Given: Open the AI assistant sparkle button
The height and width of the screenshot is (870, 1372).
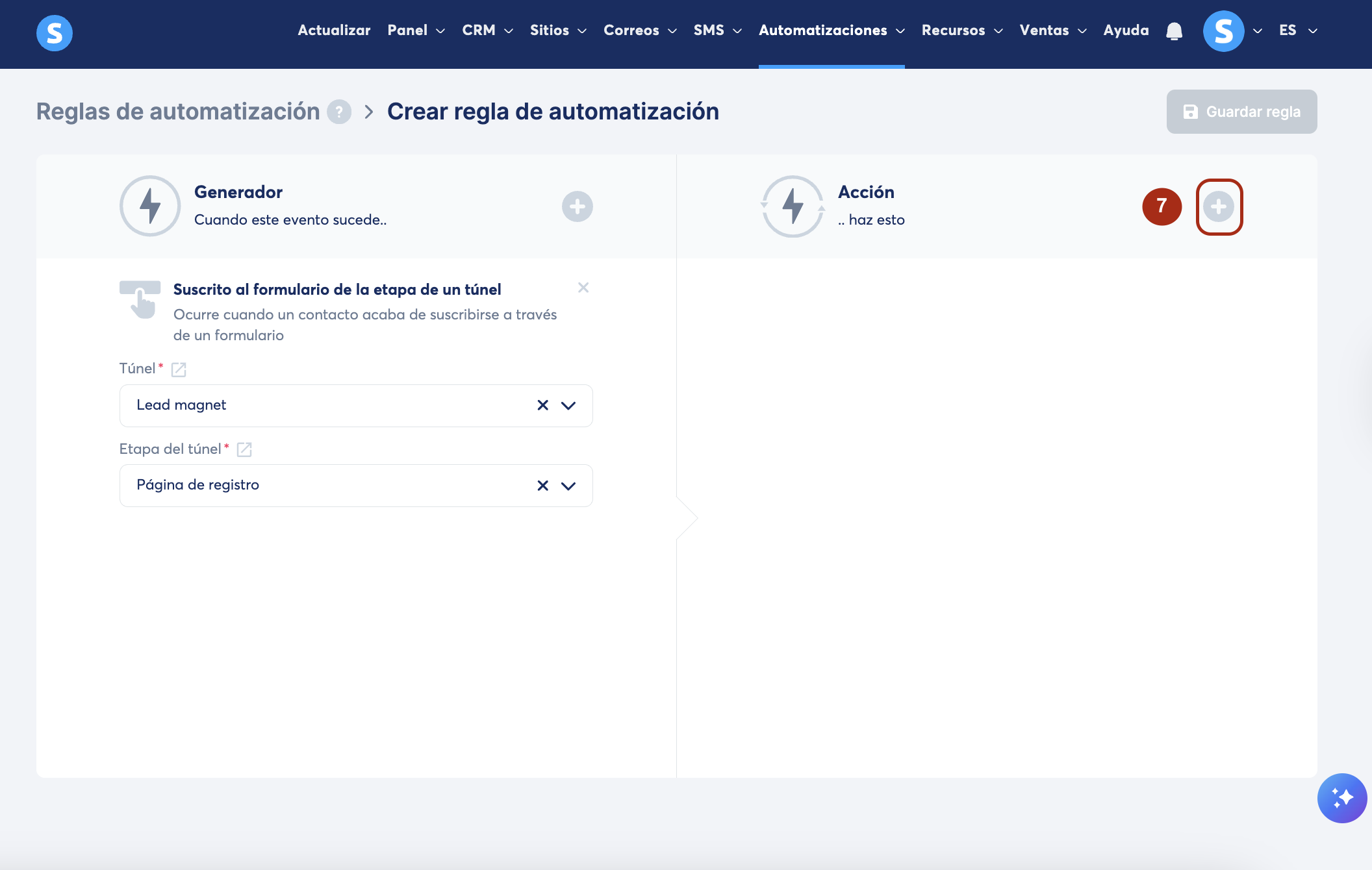Looking at the screenshot, I should pyautogui.click(x=1341, y=798).
